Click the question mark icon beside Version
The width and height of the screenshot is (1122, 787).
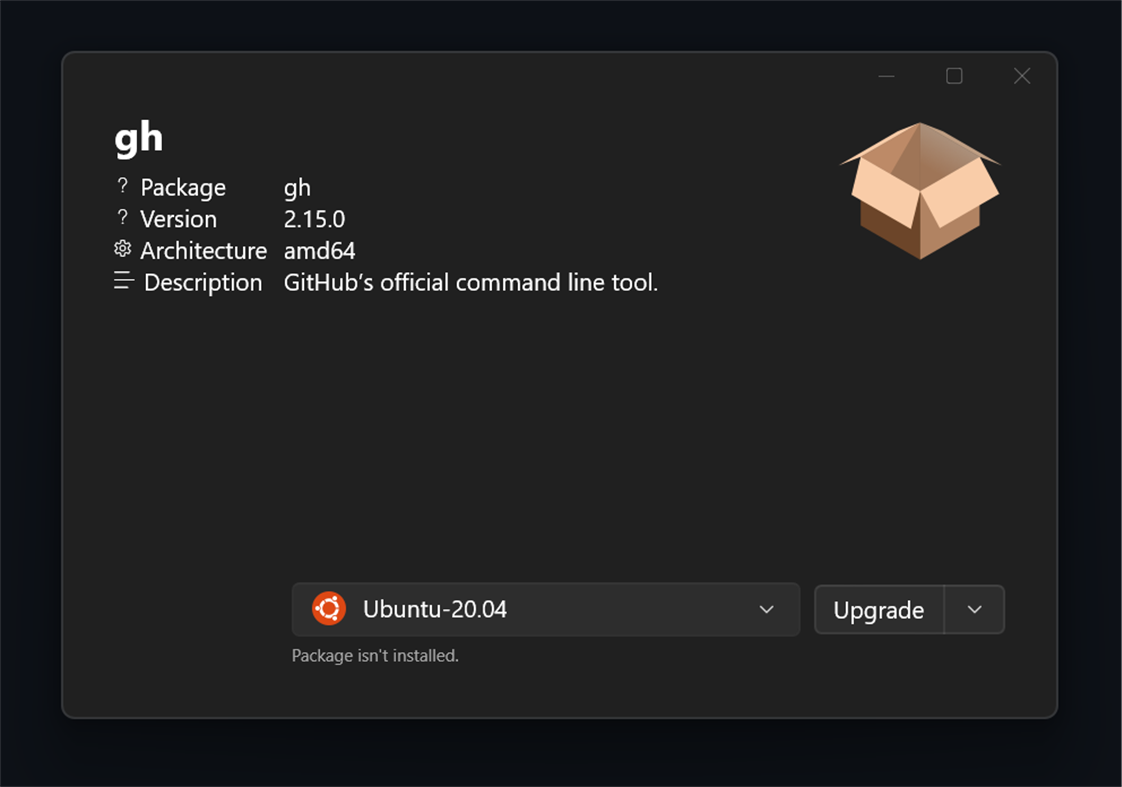coord(122,218)
